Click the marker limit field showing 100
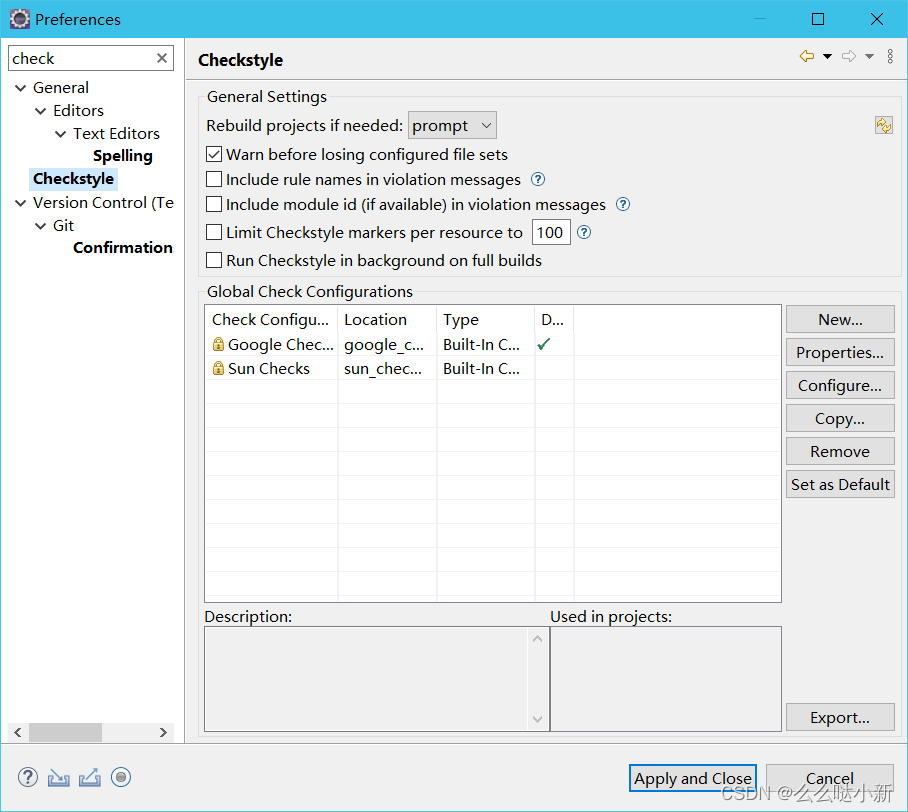Screen dimensions: 908x812 (x=551, y=232)
